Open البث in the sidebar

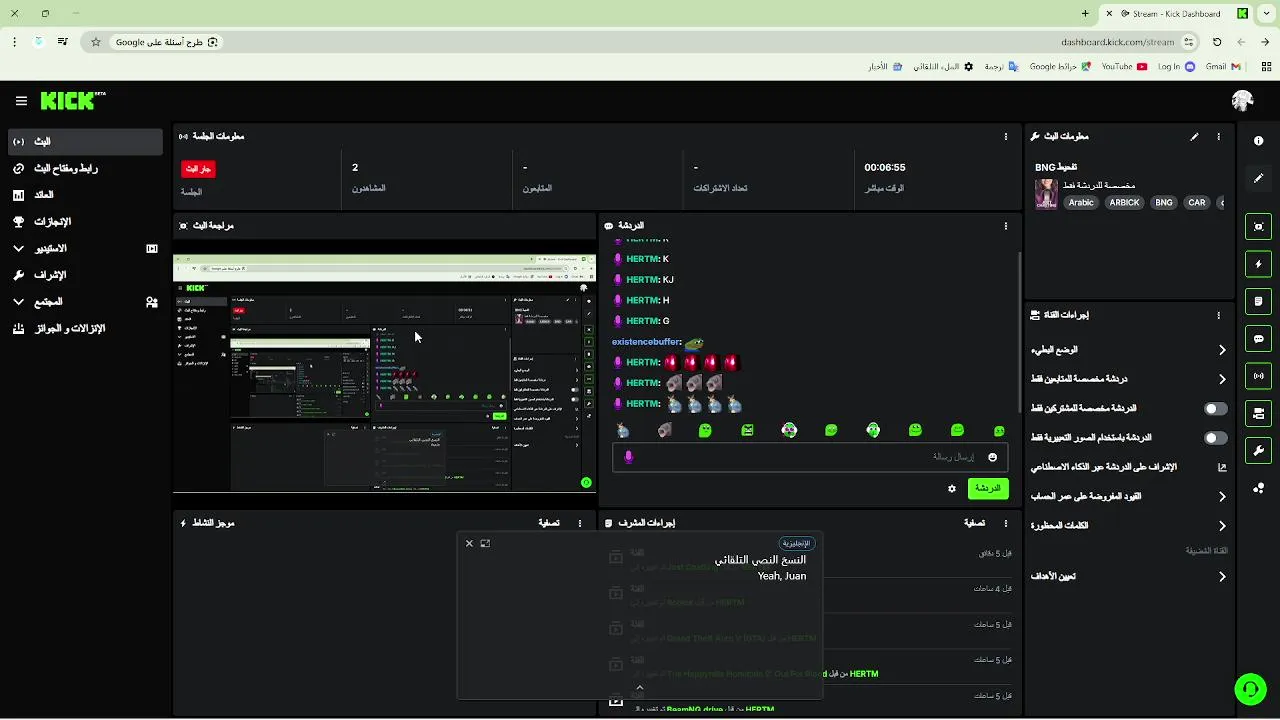click(85, 141)
